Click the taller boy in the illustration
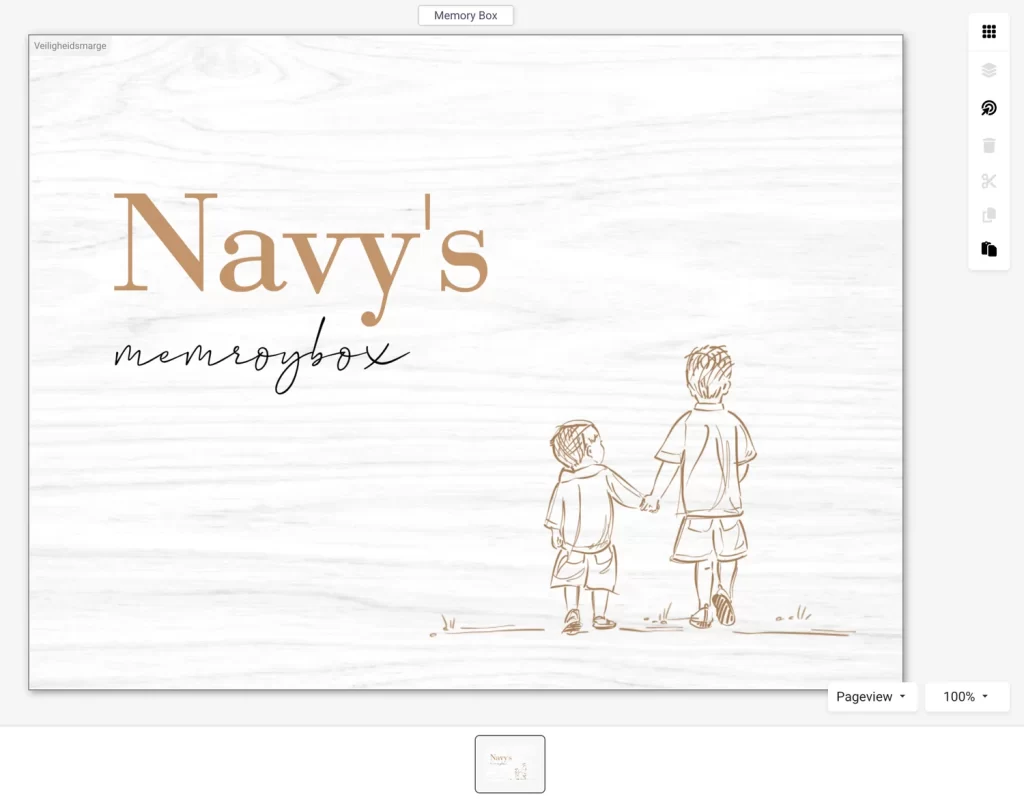 click(x=710, y=470)
